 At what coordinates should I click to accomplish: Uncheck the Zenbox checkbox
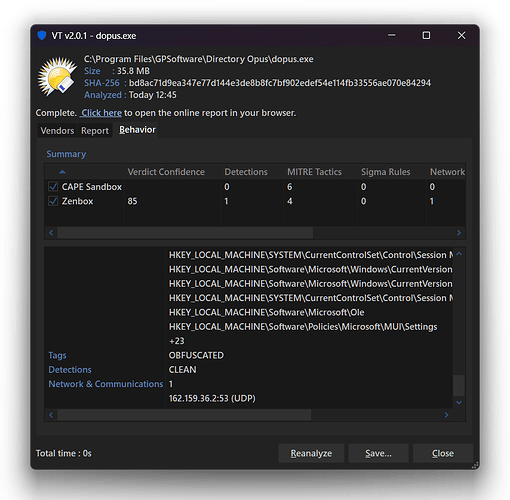pos(53,201)
